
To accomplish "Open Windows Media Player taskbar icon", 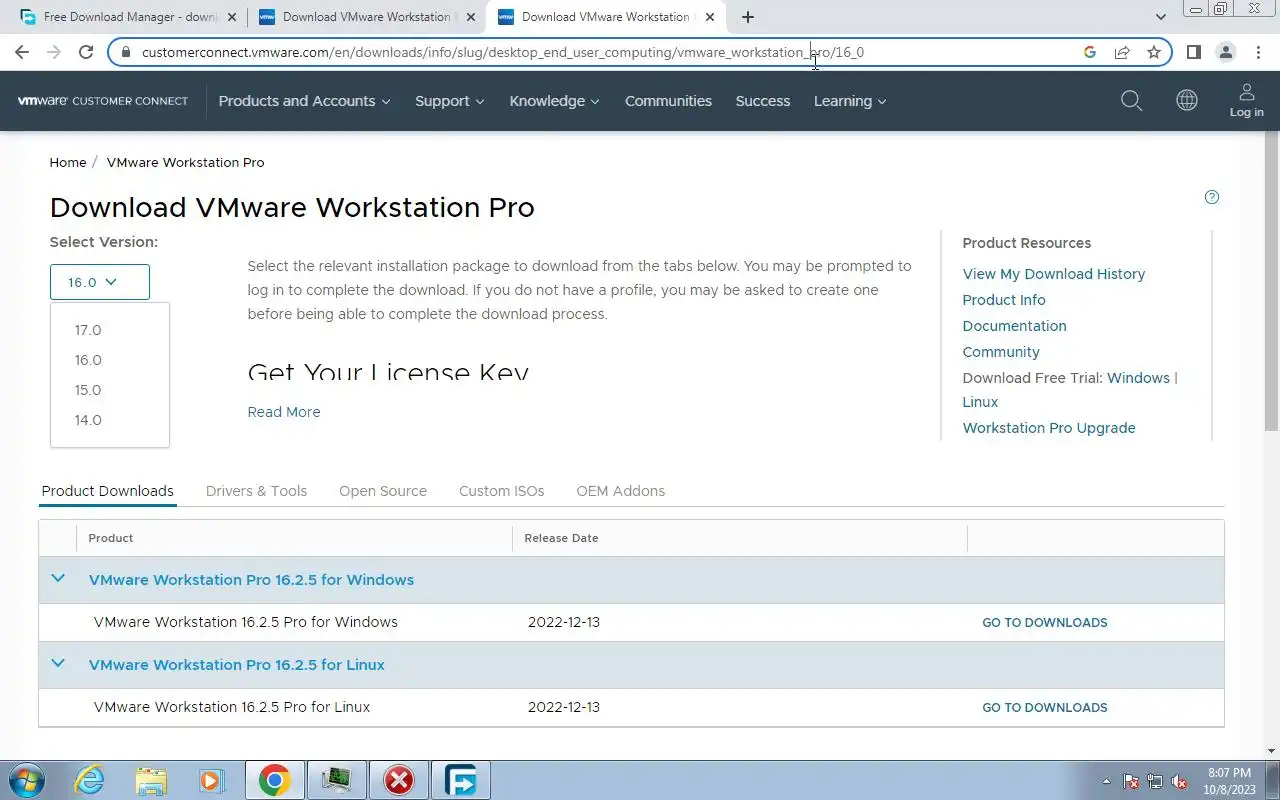I will (x=211, y=780).
